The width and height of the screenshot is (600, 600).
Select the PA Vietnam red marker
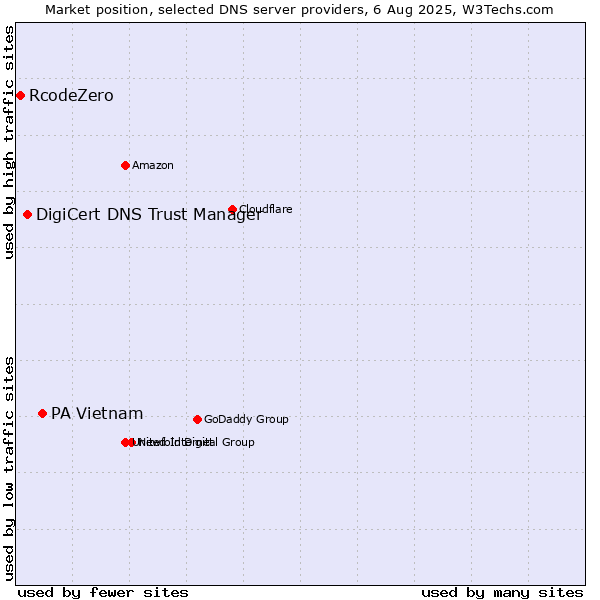(42, 413)
